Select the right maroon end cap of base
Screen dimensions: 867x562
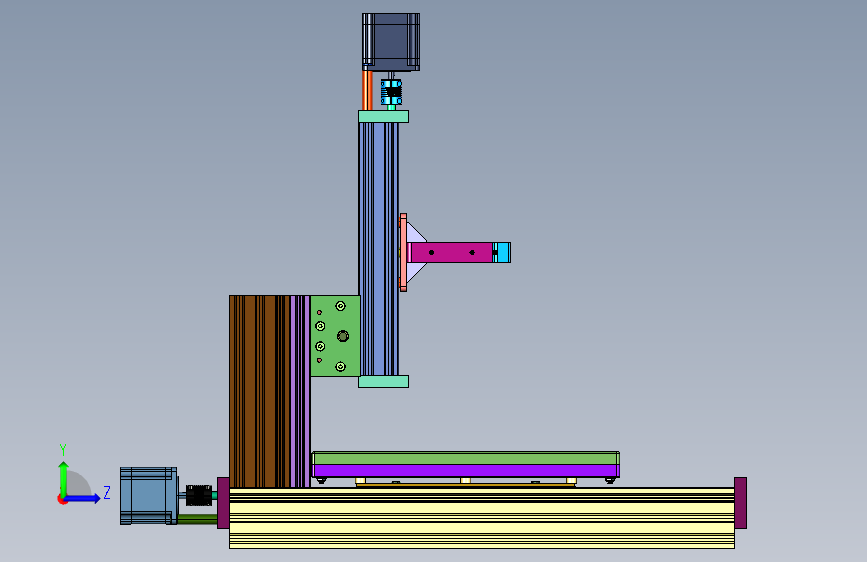[x=740, y=503]
